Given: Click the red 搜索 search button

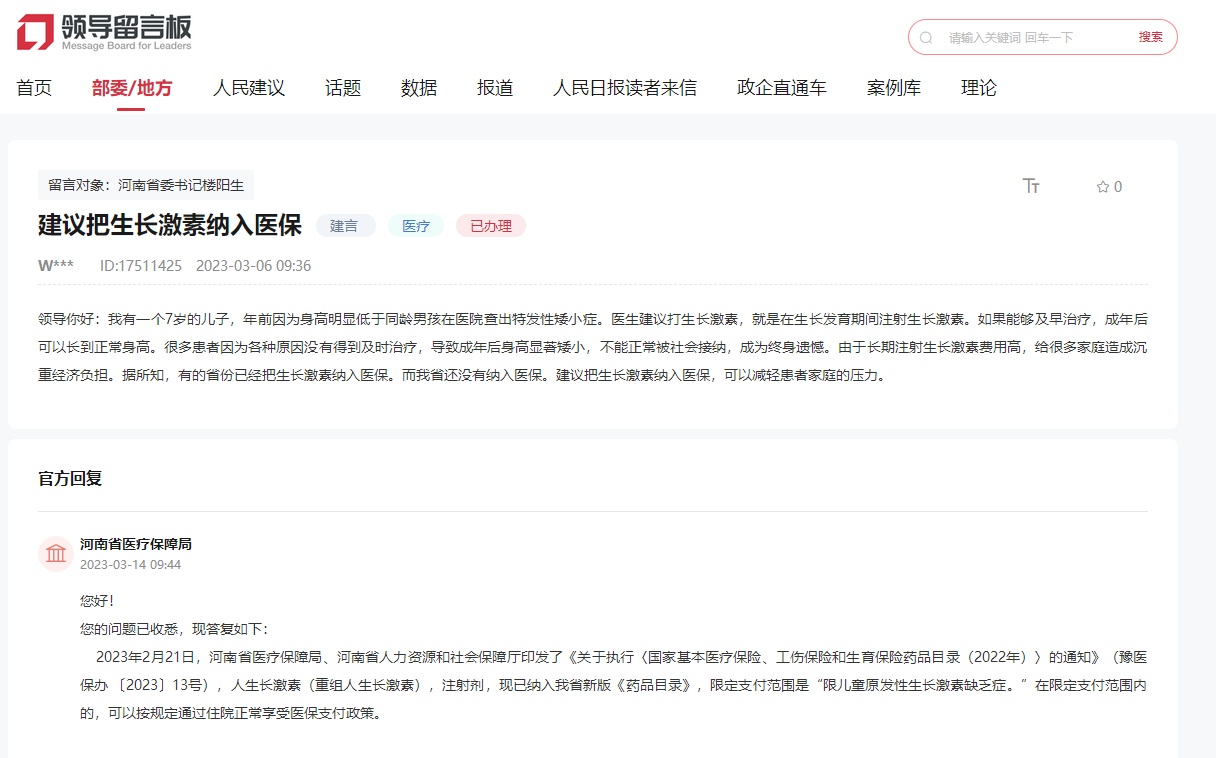Looking at the screenshot, I should click(1150, 37).
